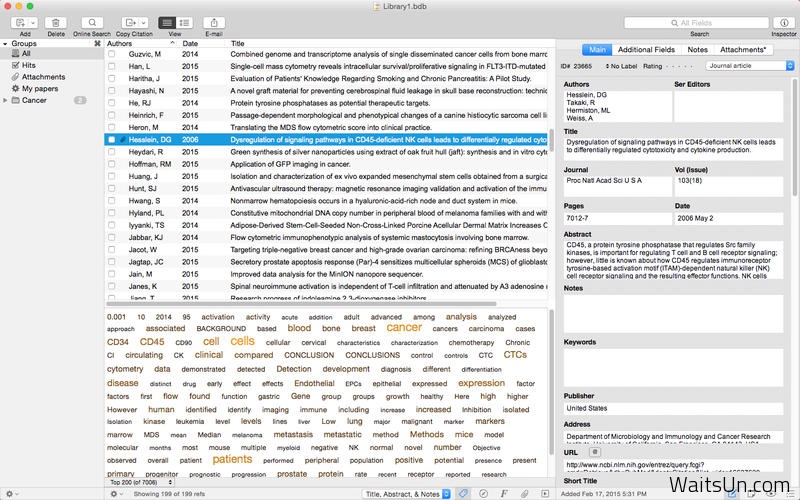Click the word 'cancer' in tag cloud
Image resolution: width=800 pixels, height=500 pixels.
click(x=404, y=328)
